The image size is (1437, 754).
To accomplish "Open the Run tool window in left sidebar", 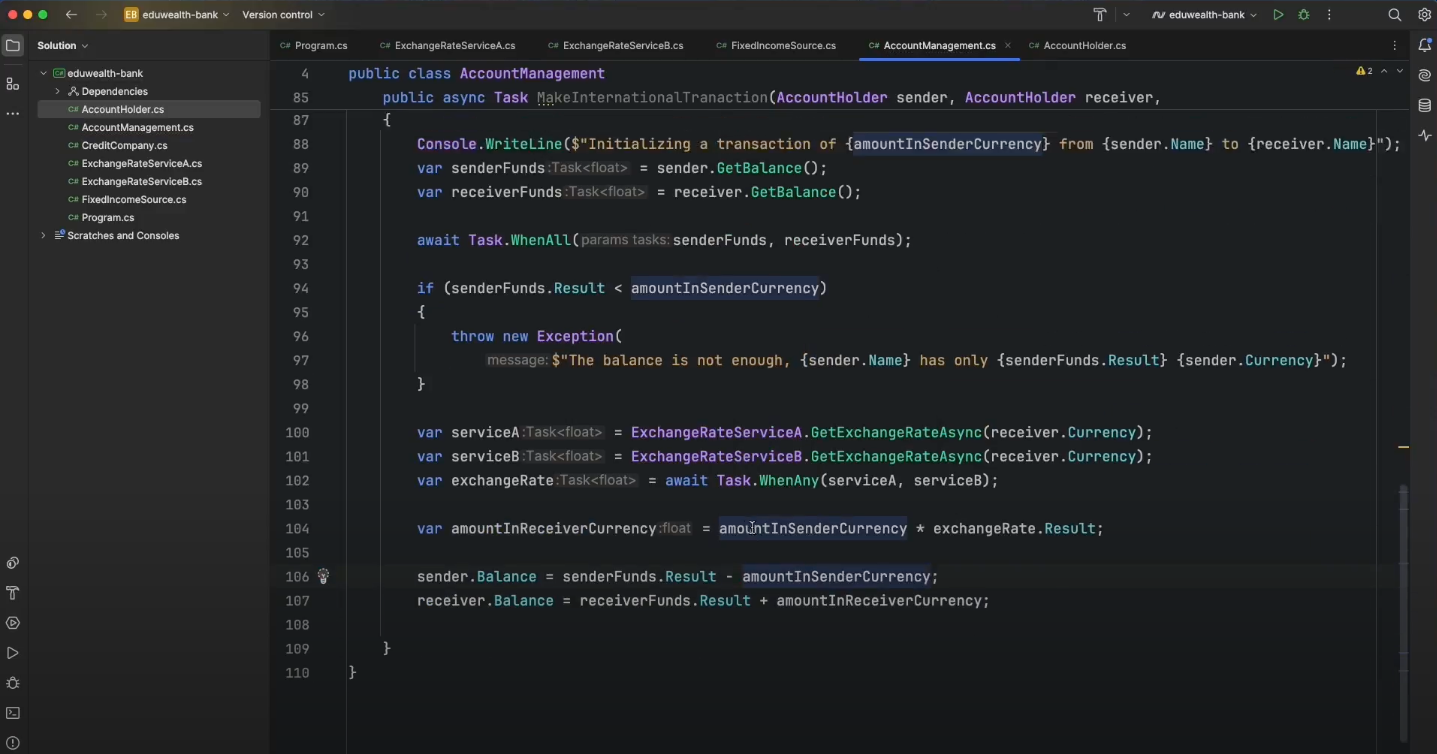I will coord(13,653).
